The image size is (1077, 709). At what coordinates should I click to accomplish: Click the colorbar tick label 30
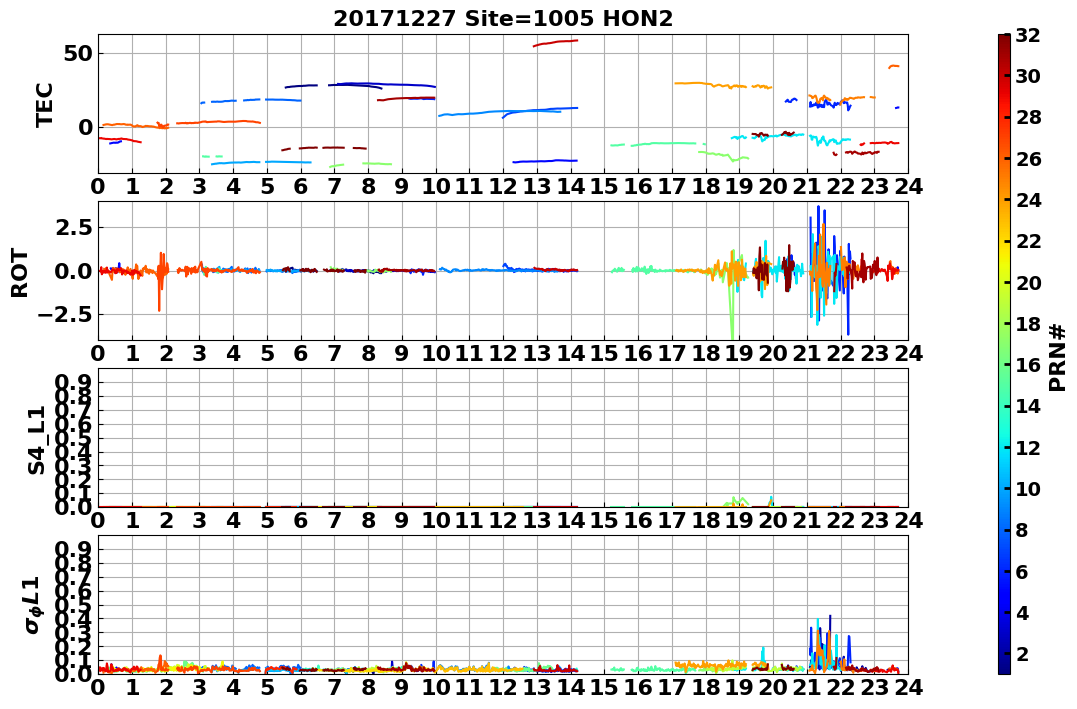pos(1028,76)
